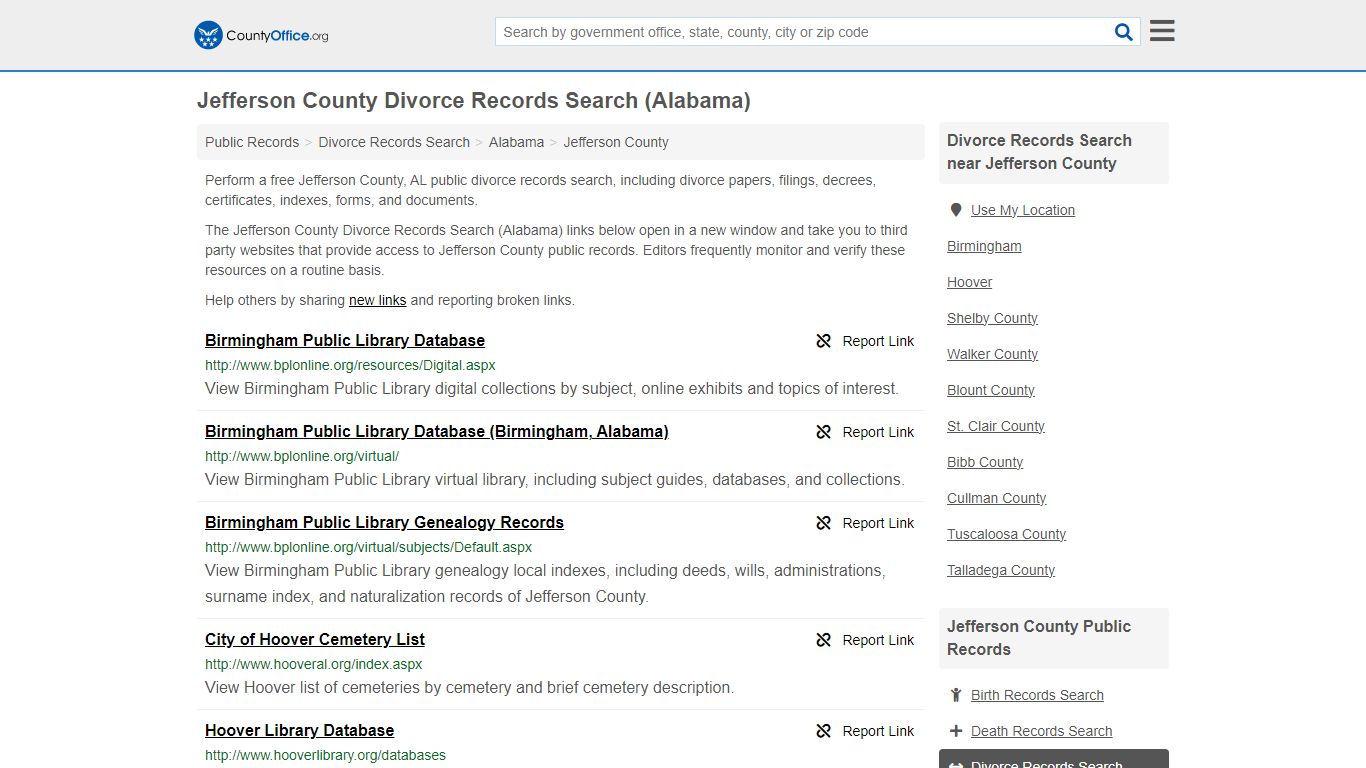
Task: Open Tuscaloosa County link
Action: point(1006,534)
